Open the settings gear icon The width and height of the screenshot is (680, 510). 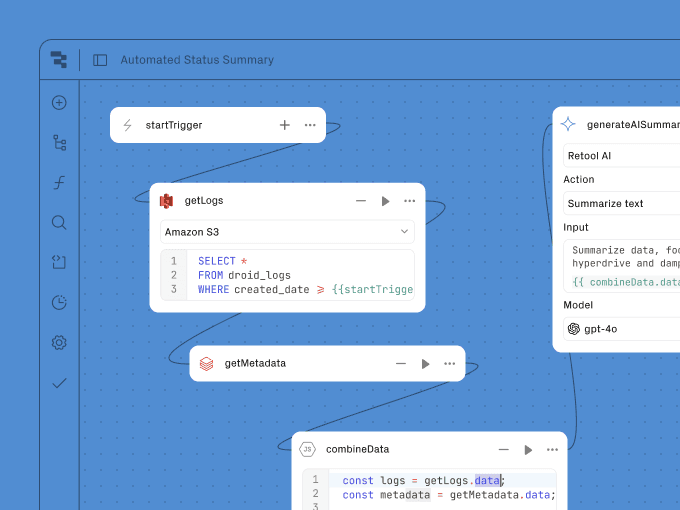pyautogui.click(x=59, y=343)
